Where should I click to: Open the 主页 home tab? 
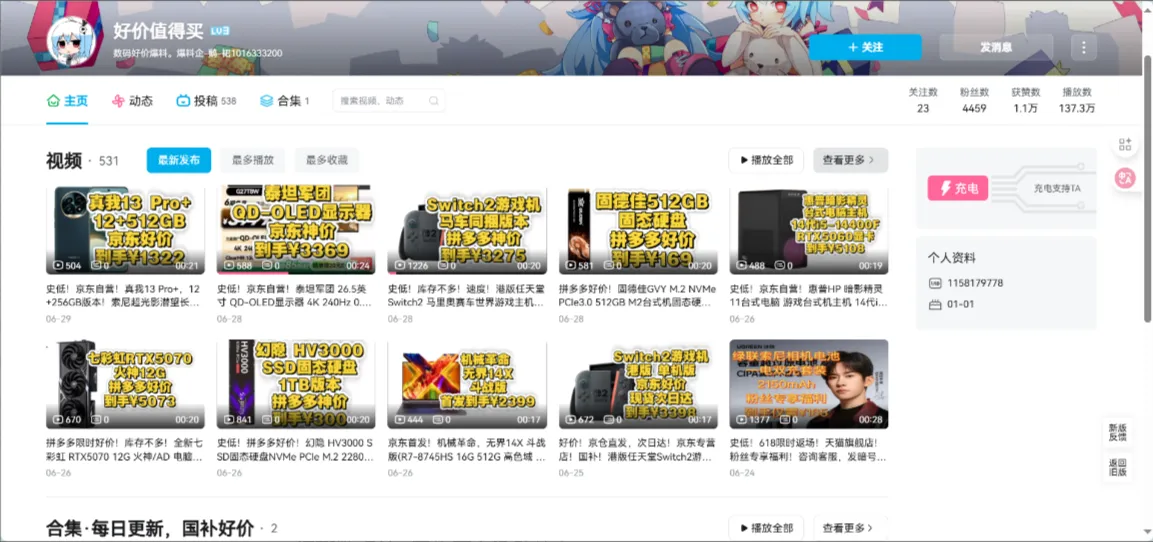[x=67, y=101]
